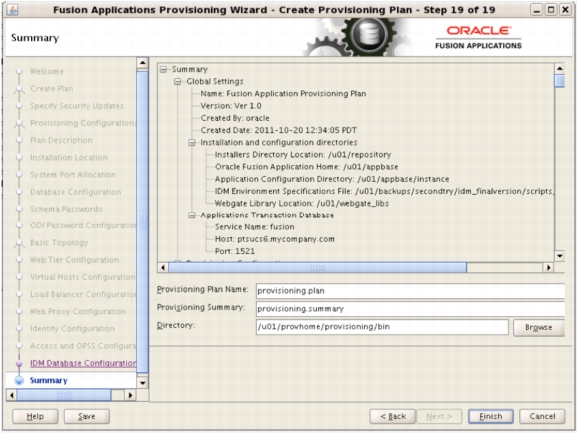Viewport: 578px width, 435px height.
Task: Click the wizard window icon in title bar
Action: pyautogui.click(x=13, y=10)
